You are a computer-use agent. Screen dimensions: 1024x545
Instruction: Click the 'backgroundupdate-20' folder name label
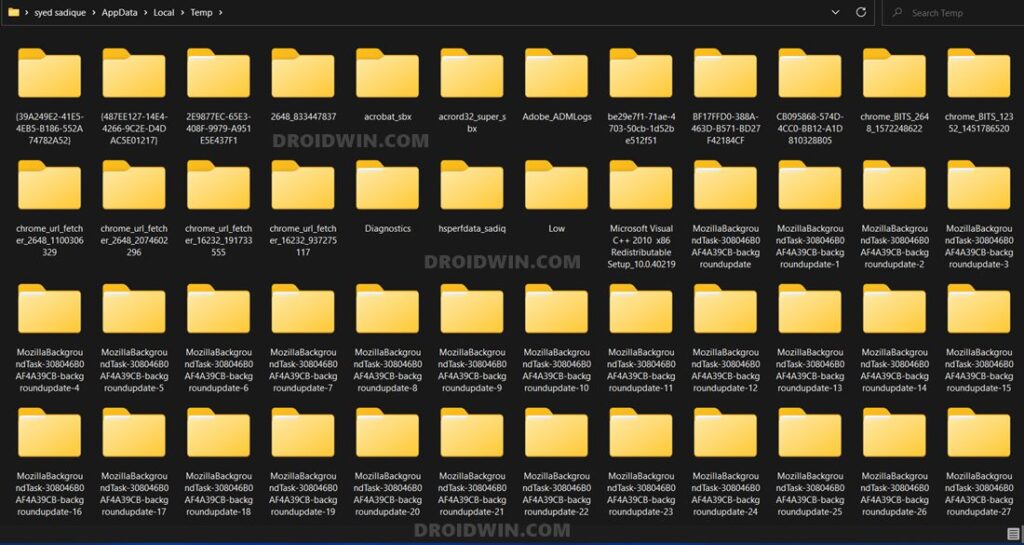[x=387, y=494]
